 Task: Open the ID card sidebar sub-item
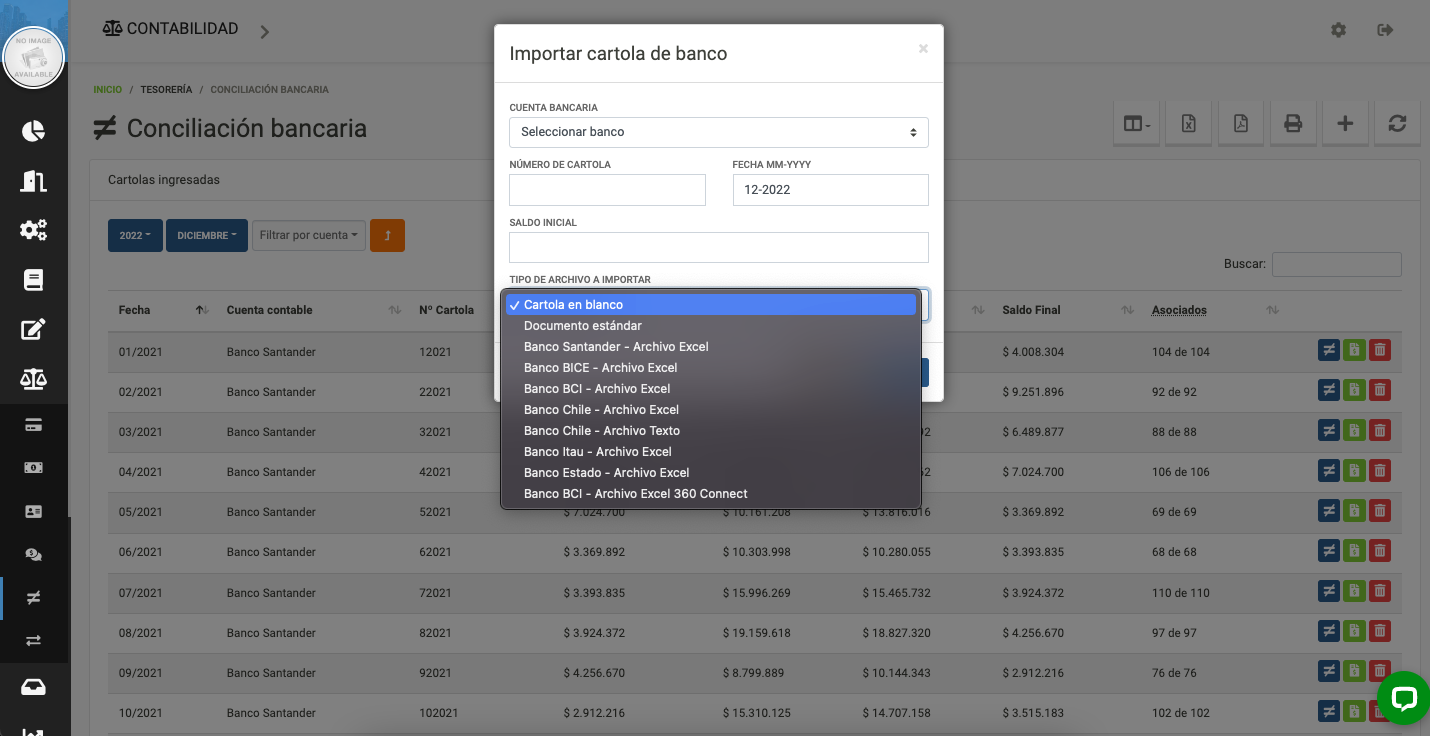point(34,511)
